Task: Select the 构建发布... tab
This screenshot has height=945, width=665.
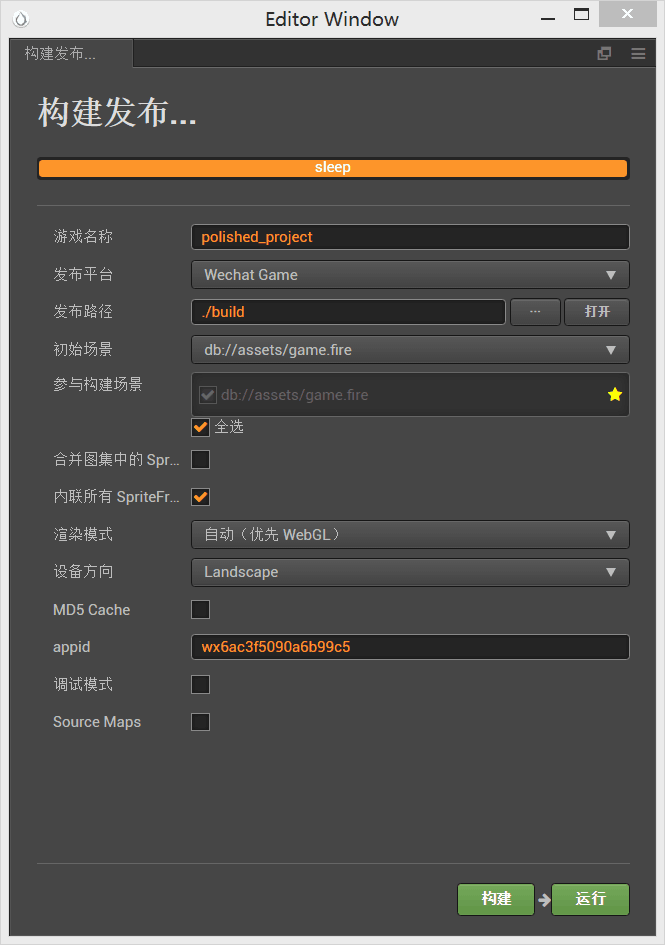Action: 71,54
